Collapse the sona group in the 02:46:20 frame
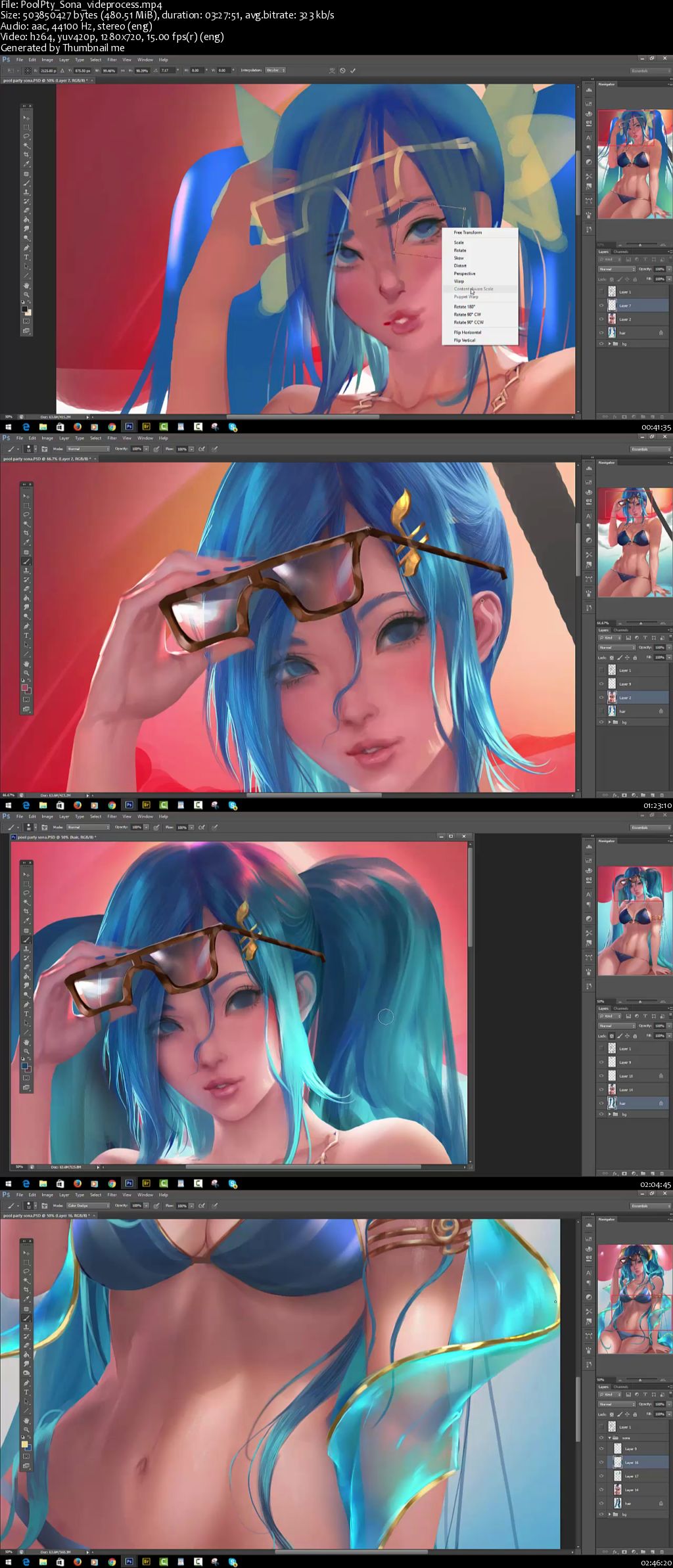The height and width of the screenshot is (1568, 673). pos(609,1438)
